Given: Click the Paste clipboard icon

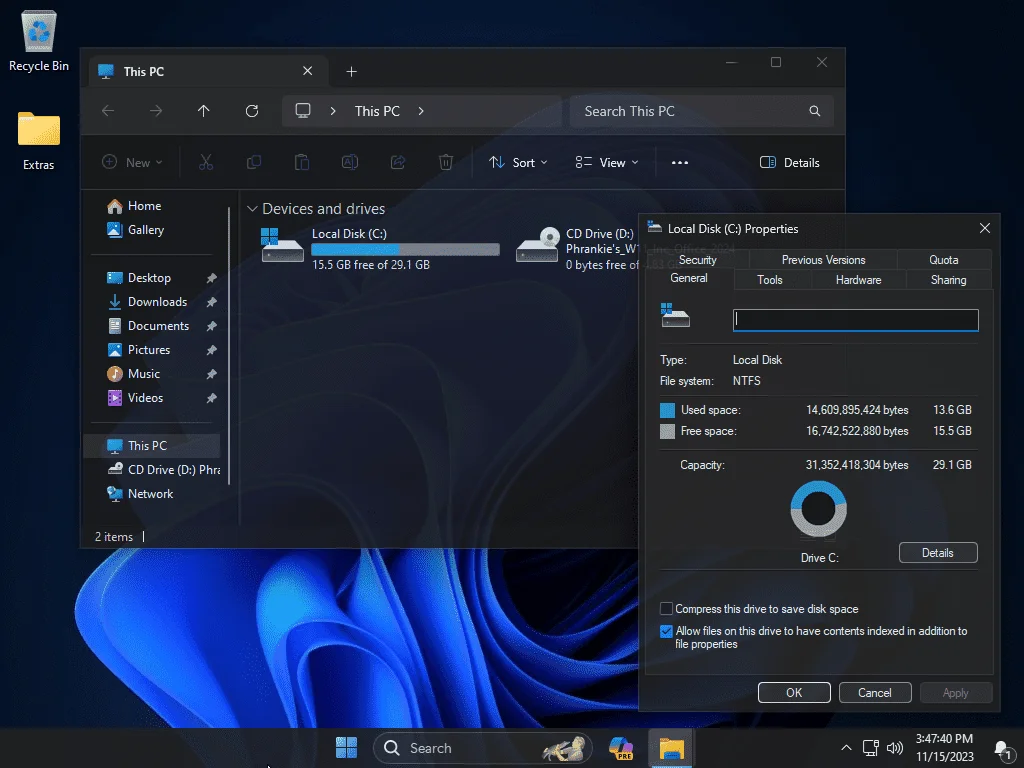Looking at the screenshot, I should tap(302, 163).
